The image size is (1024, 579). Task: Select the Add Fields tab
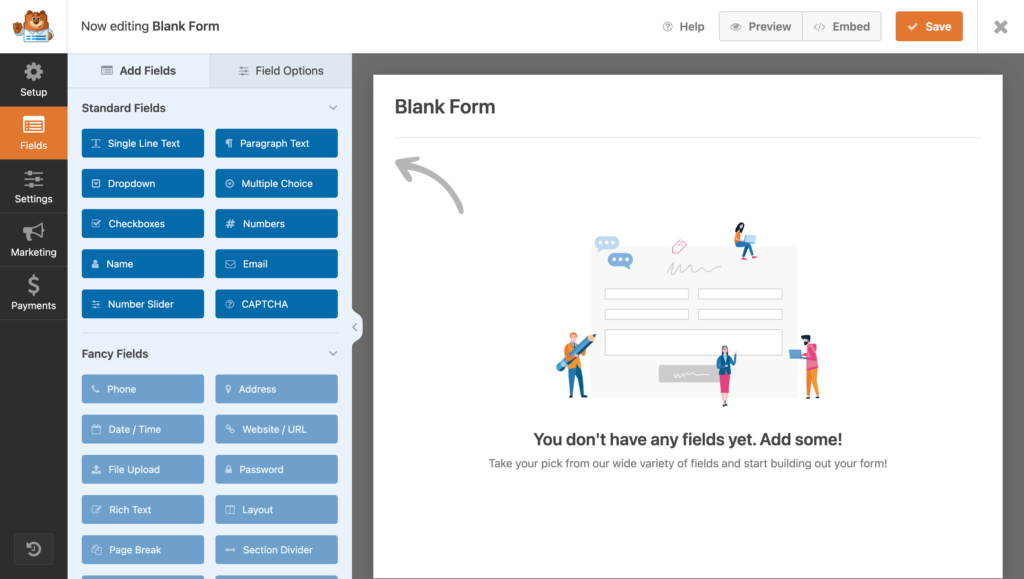(139, 71)
